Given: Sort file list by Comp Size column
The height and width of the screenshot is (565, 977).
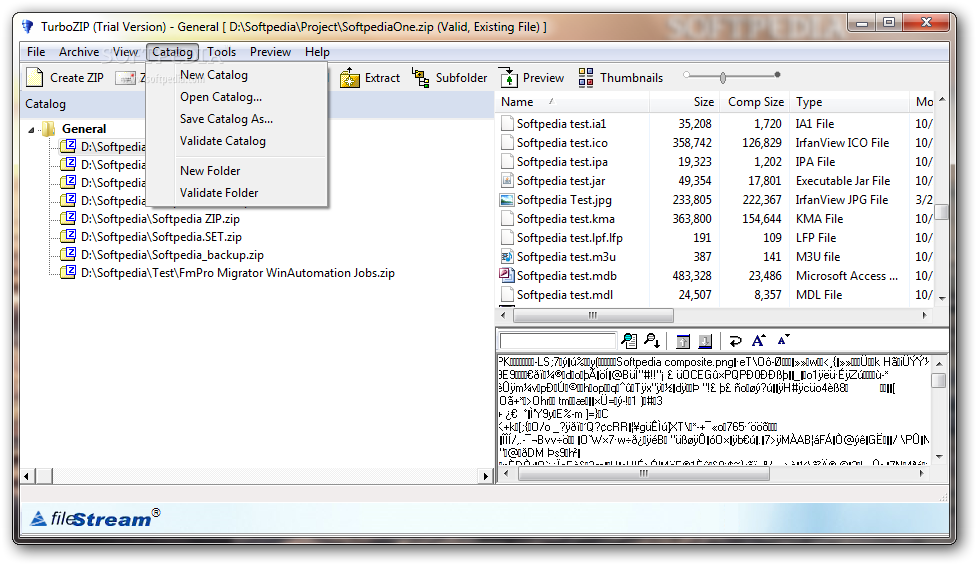Looking at the screenshot, I should pyautogui.click(x=755, y=102).
